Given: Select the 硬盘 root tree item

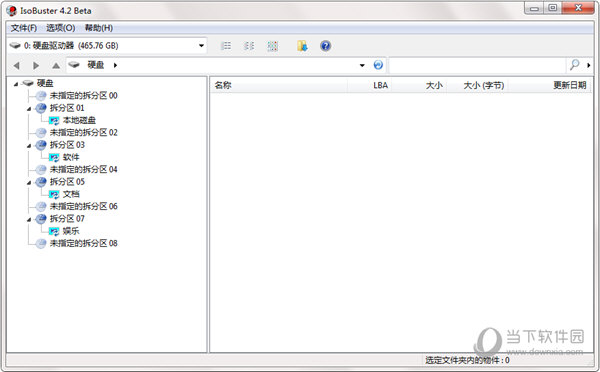Looking at the screenshot, I should [45, 83].
